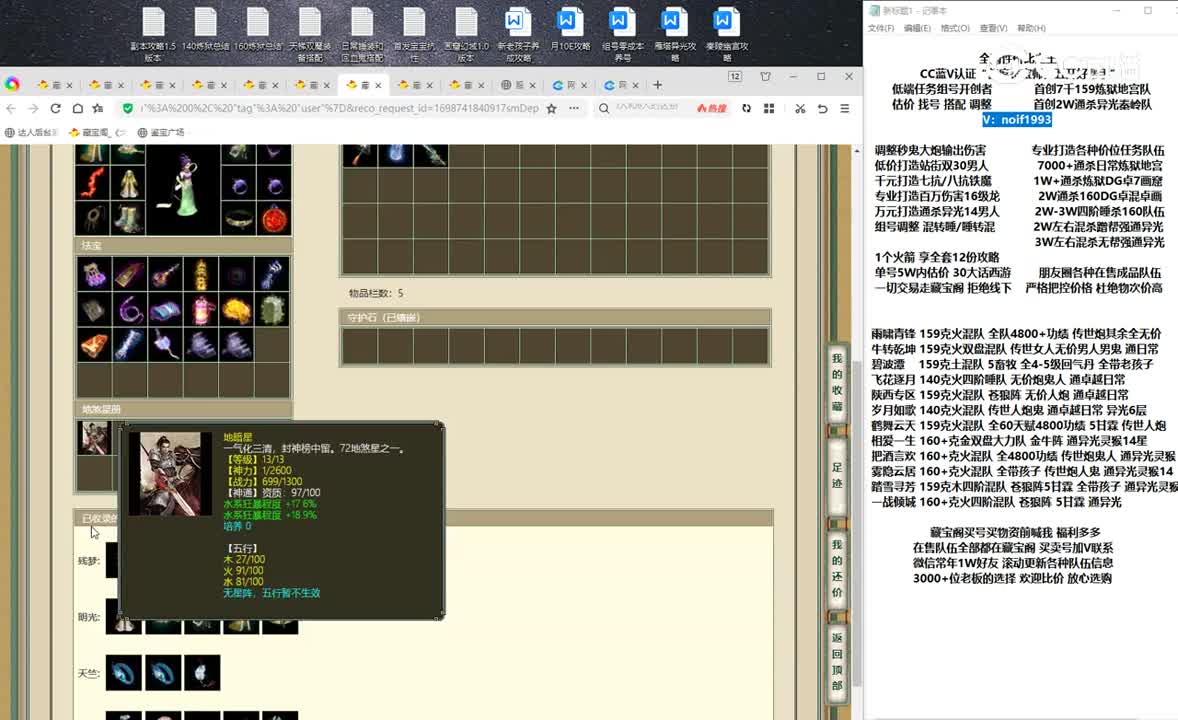The width and height of the screenshot is (1178, 720).
Task: Open the 雁塔异光攻略 WPS document
Action: (x=675, y=35)
